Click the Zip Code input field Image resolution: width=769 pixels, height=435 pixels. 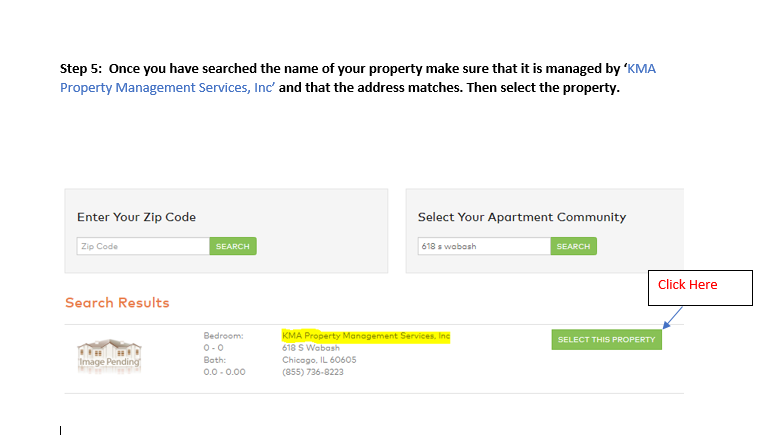tap(142, 246)
